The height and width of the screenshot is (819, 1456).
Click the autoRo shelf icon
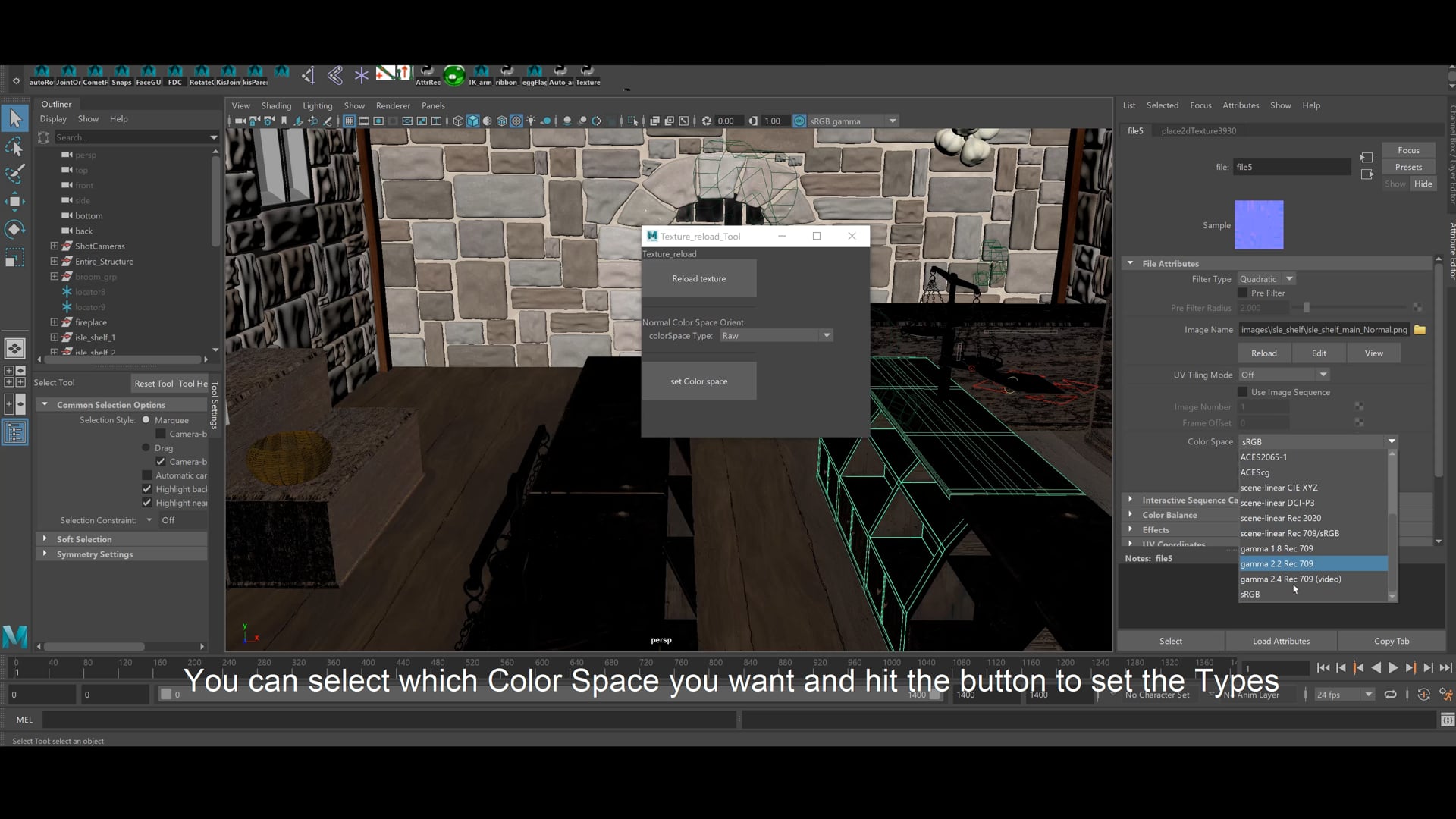[x=42, y=76]
